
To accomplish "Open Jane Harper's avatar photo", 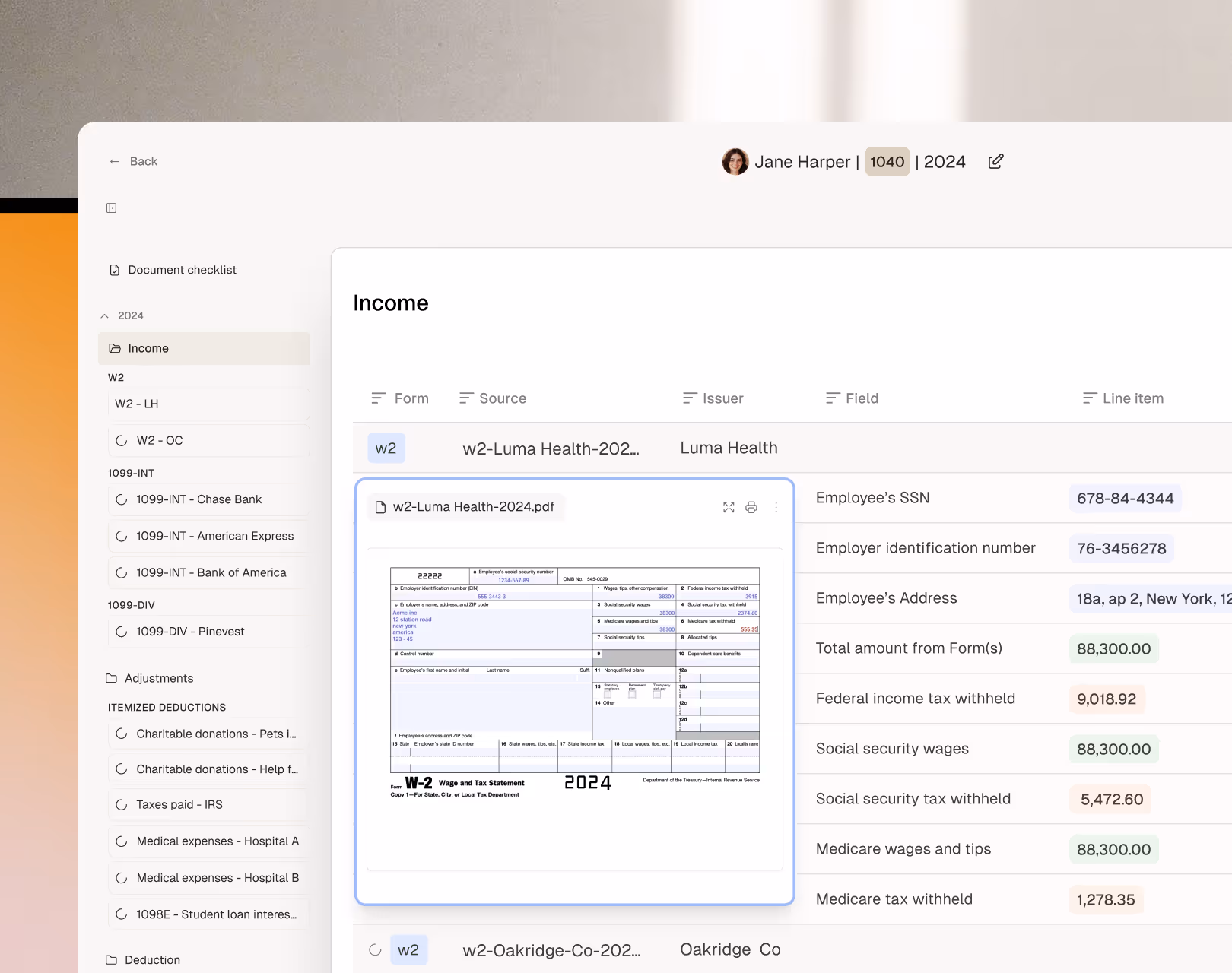I will (x=735, y=161).
